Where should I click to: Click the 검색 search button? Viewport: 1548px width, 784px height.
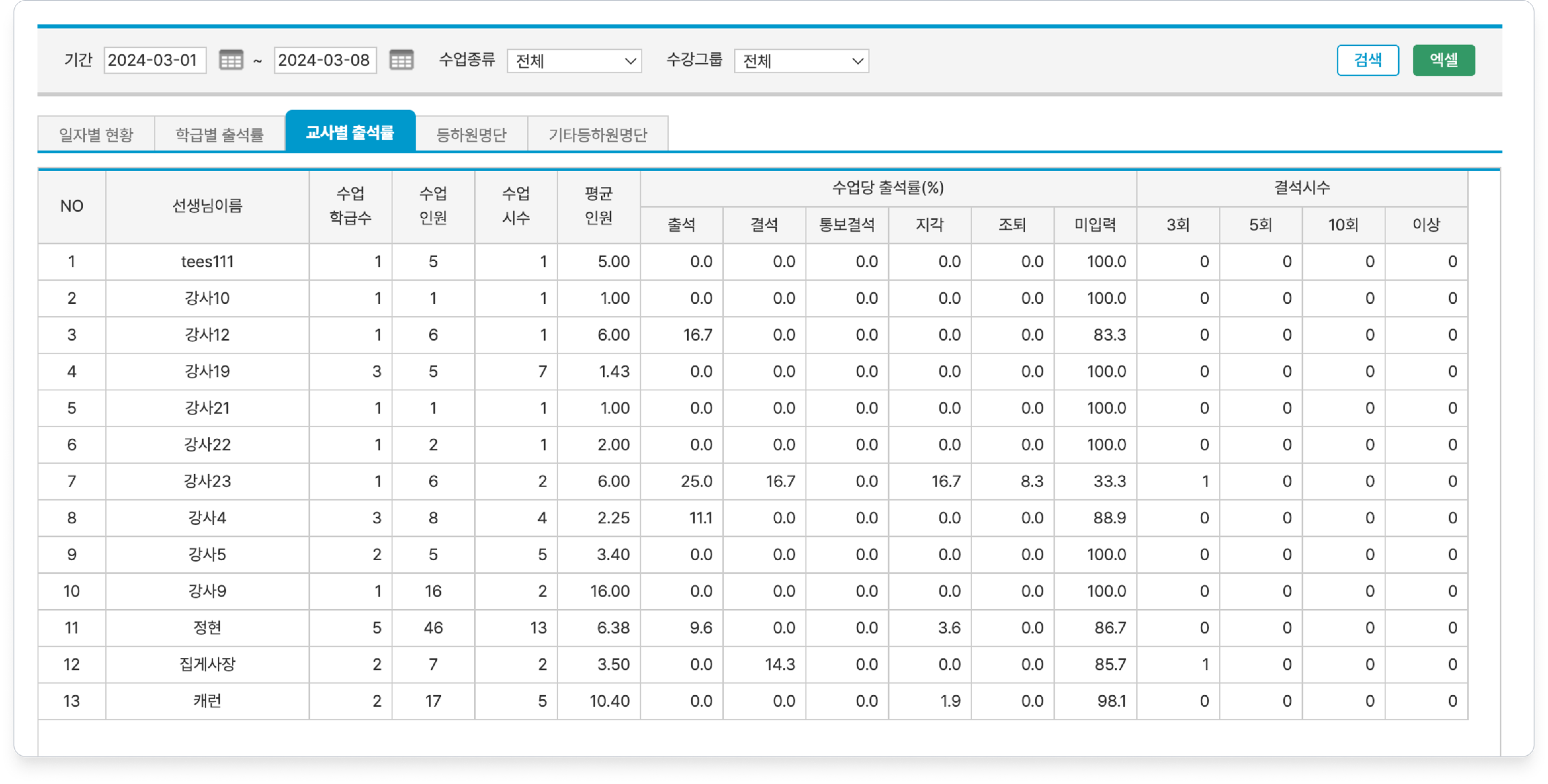(1367, 60)
